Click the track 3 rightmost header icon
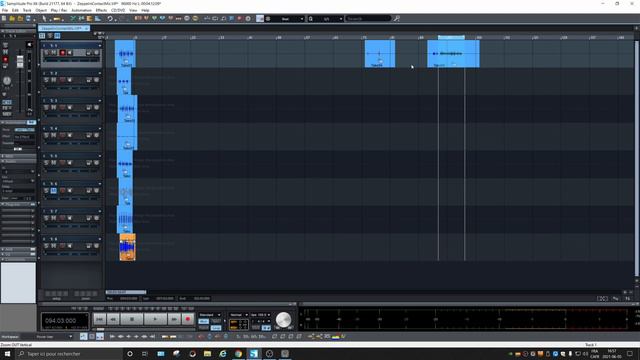The width and height of the screenshot is (640, 360). [96, 108]
